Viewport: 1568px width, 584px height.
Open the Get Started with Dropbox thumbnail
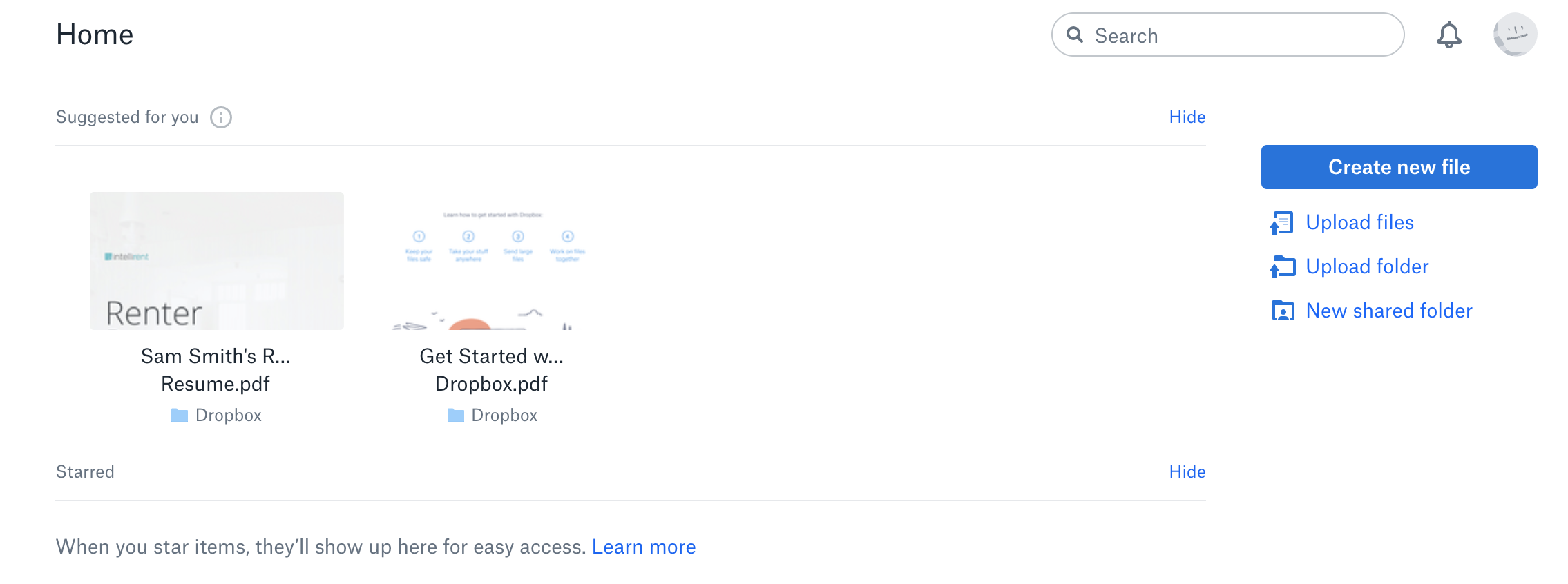click(x=492, y=262)
